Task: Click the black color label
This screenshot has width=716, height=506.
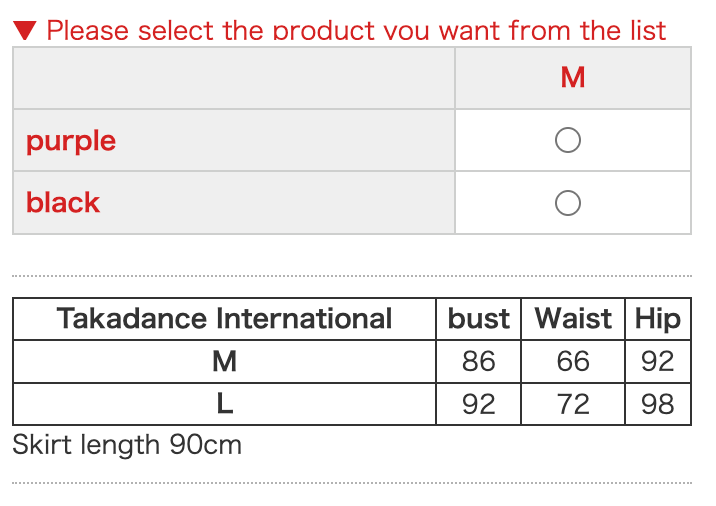Action: (63, 203)
